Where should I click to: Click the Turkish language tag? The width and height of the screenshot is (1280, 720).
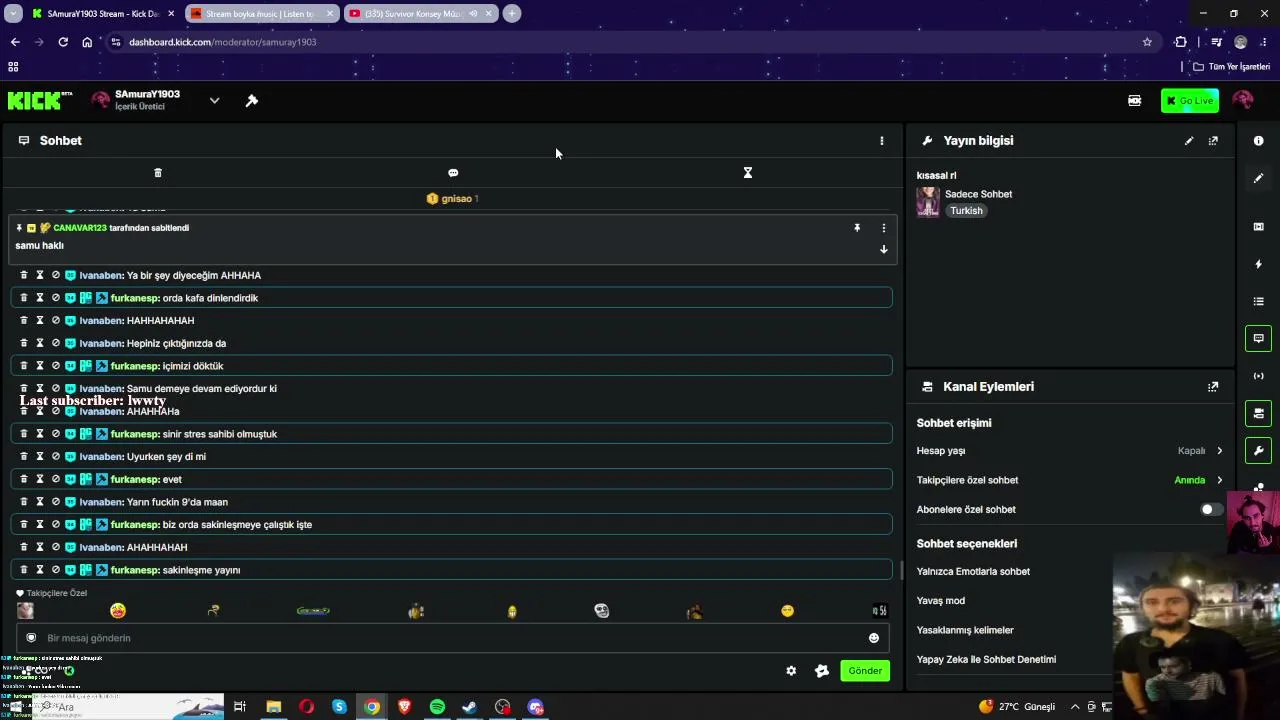coord(966,211)
